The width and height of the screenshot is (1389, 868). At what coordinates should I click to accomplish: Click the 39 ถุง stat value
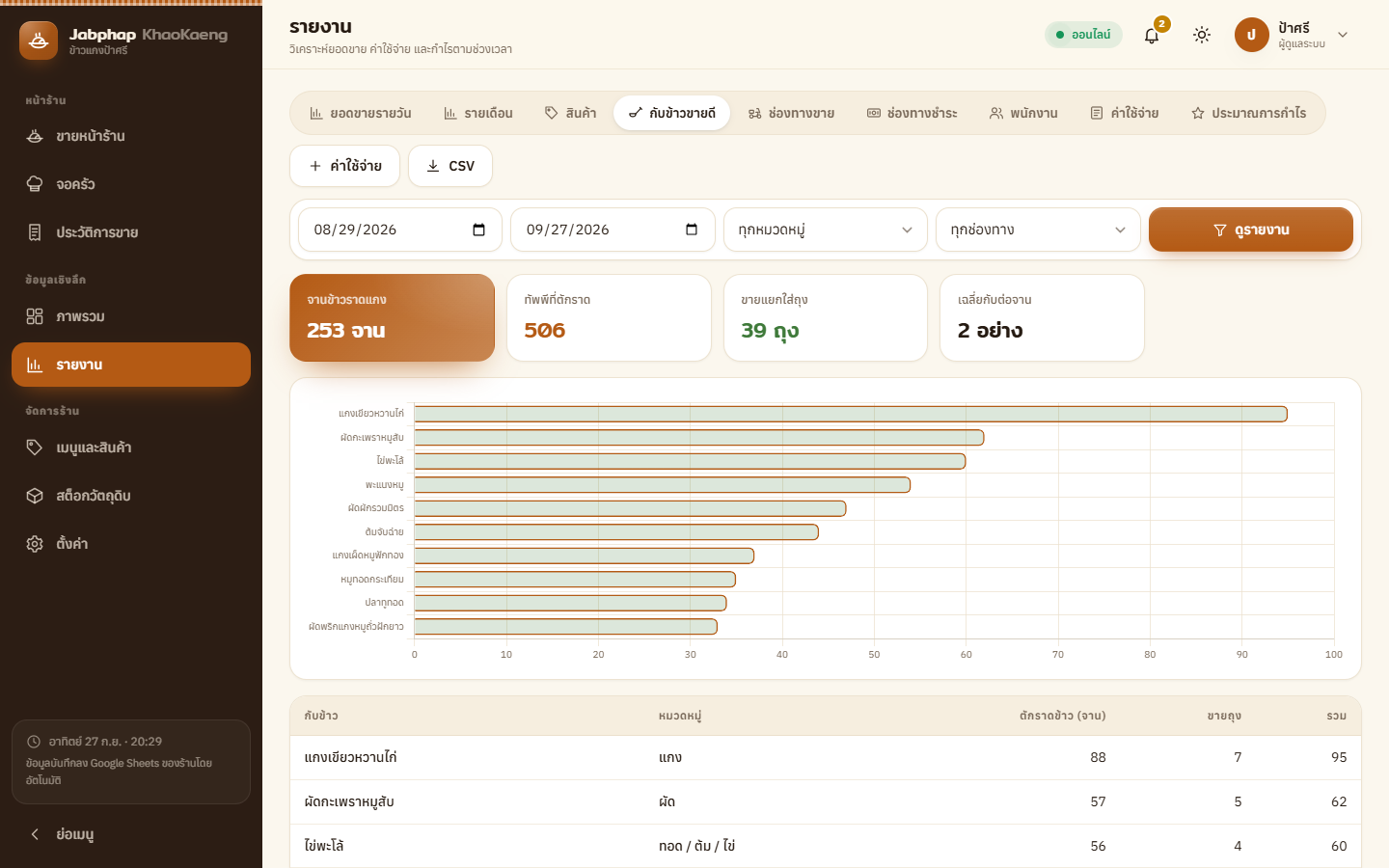(770, 331)
